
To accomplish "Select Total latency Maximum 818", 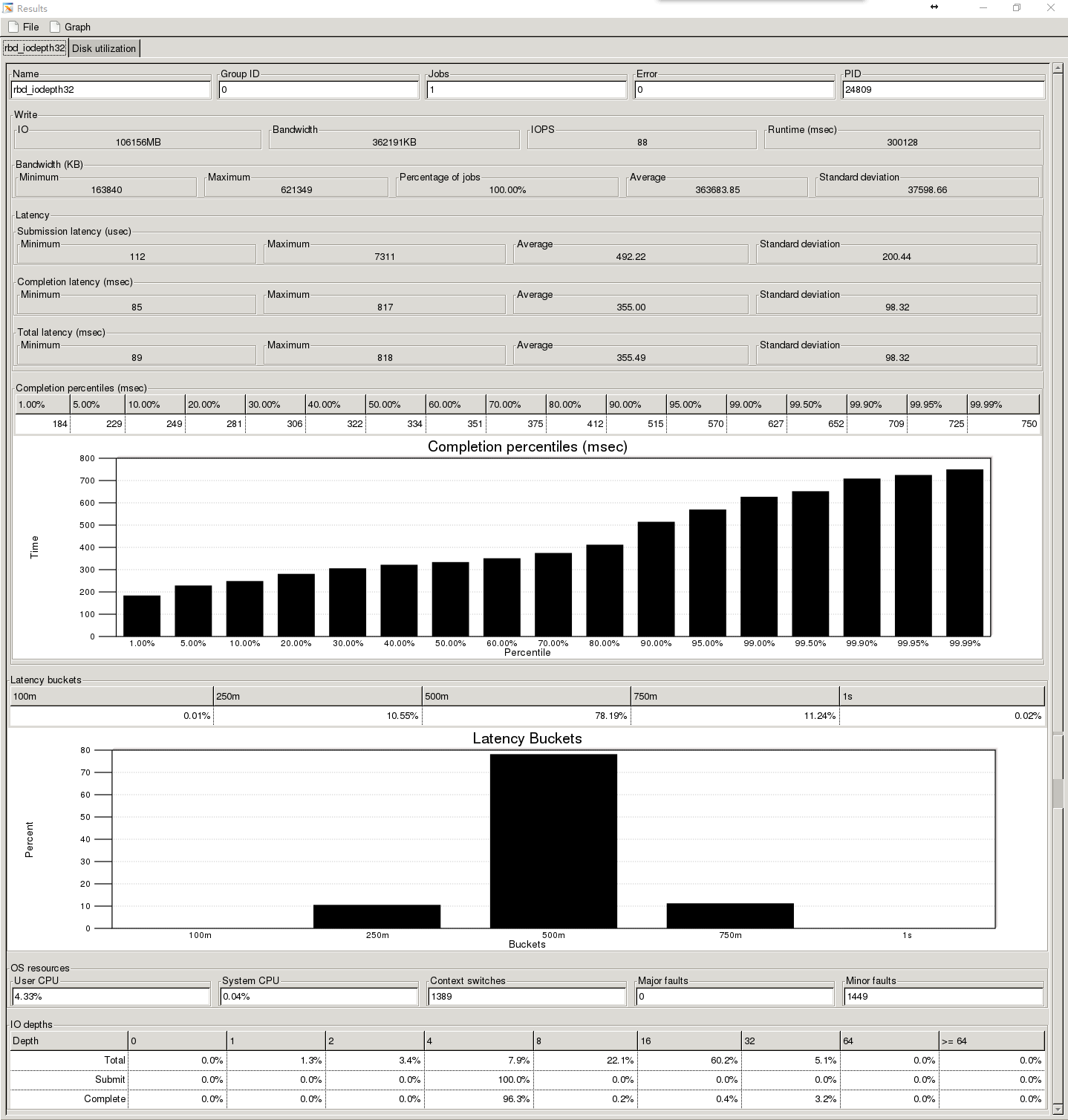I will tap(385, 357).
